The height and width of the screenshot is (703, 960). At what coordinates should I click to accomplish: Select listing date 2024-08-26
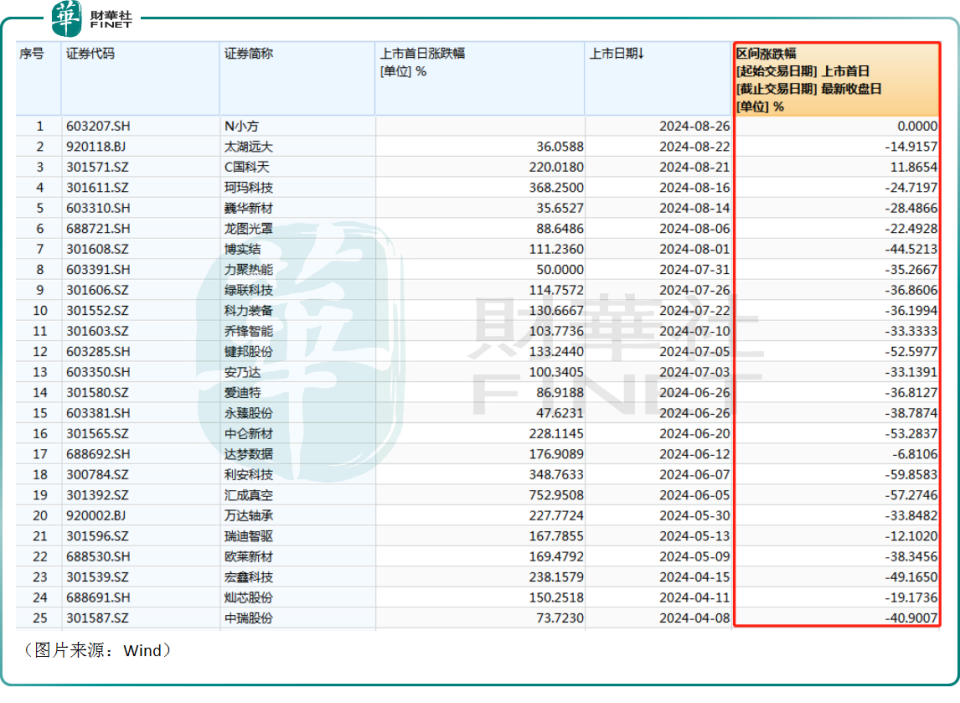point(695,126)
